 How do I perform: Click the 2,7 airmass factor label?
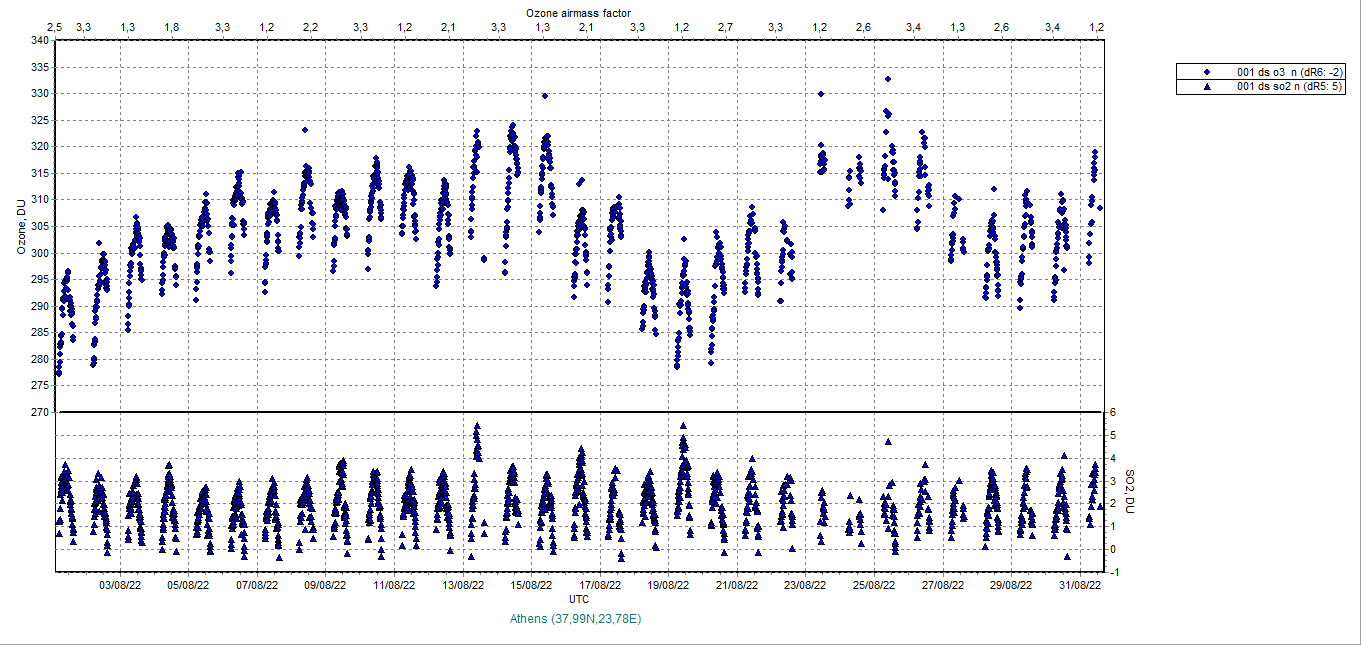(725, 26)
